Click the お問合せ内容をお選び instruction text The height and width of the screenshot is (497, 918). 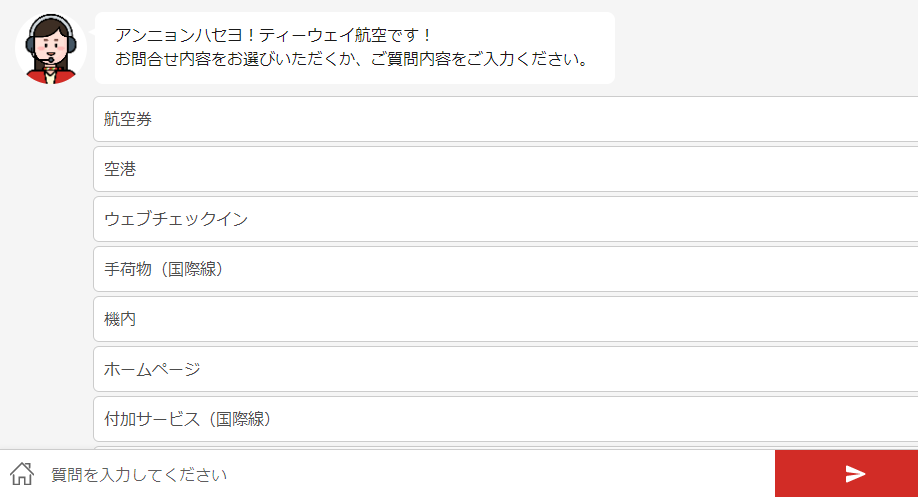[350, 59]
